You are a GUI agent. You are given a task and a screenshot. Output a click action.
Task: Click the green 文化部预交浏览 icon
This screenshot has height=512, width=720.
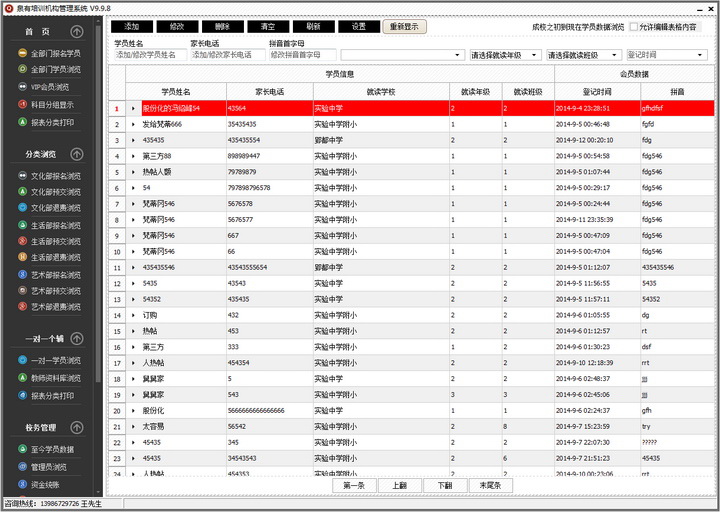[22, 191]
